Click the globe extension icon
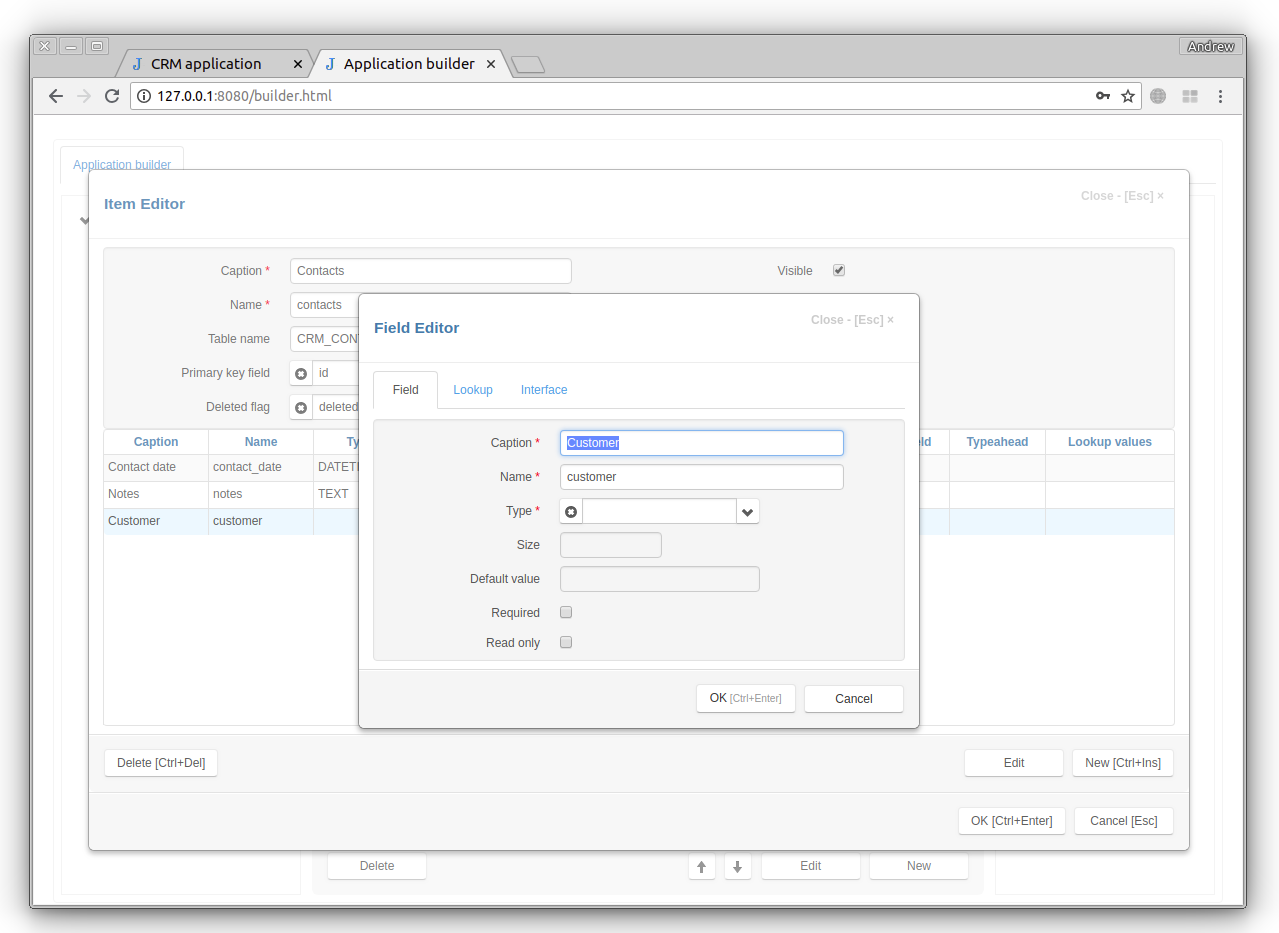The height and width of the screenshot is (933, 1279). click(1158, 96)
